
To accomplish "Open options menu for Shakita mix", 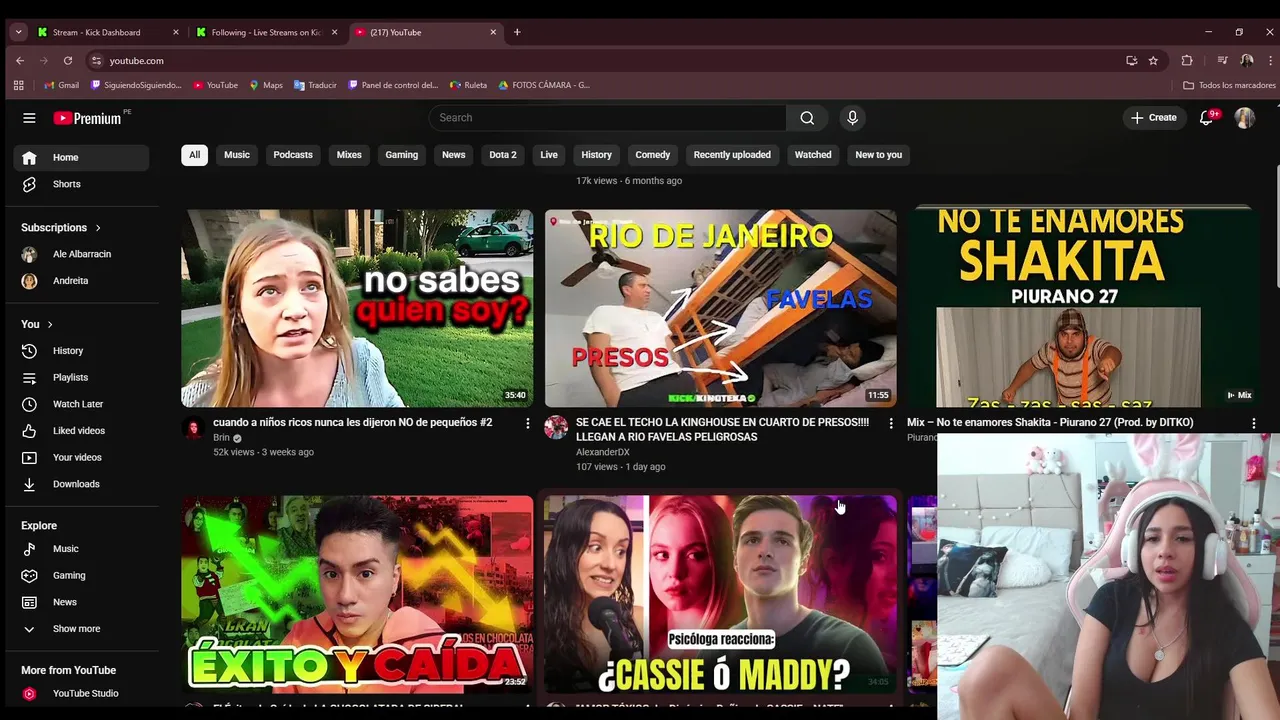I will pos(1254,424).
